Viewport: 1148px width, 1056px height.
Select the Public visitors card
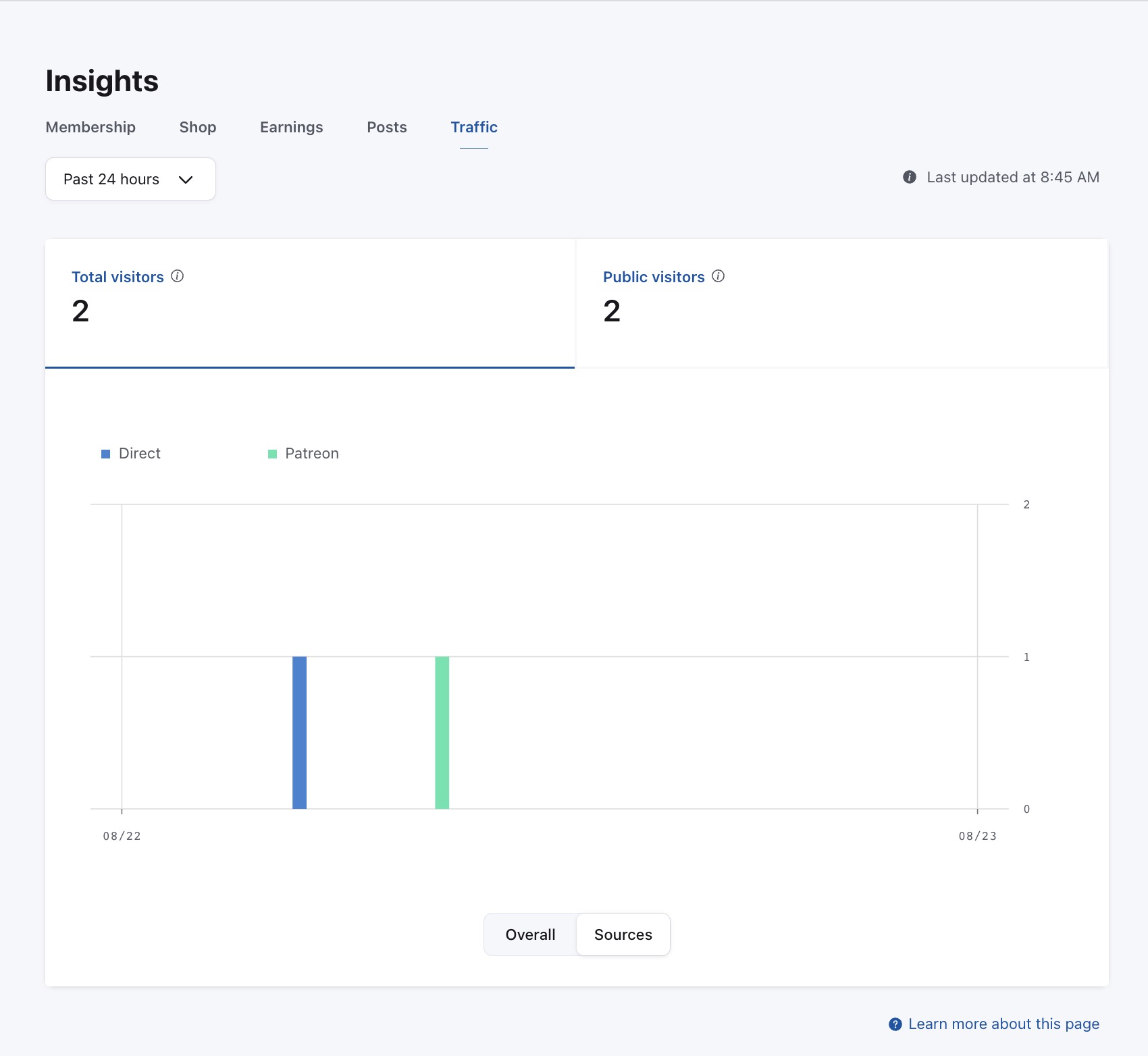coord(842,303)
